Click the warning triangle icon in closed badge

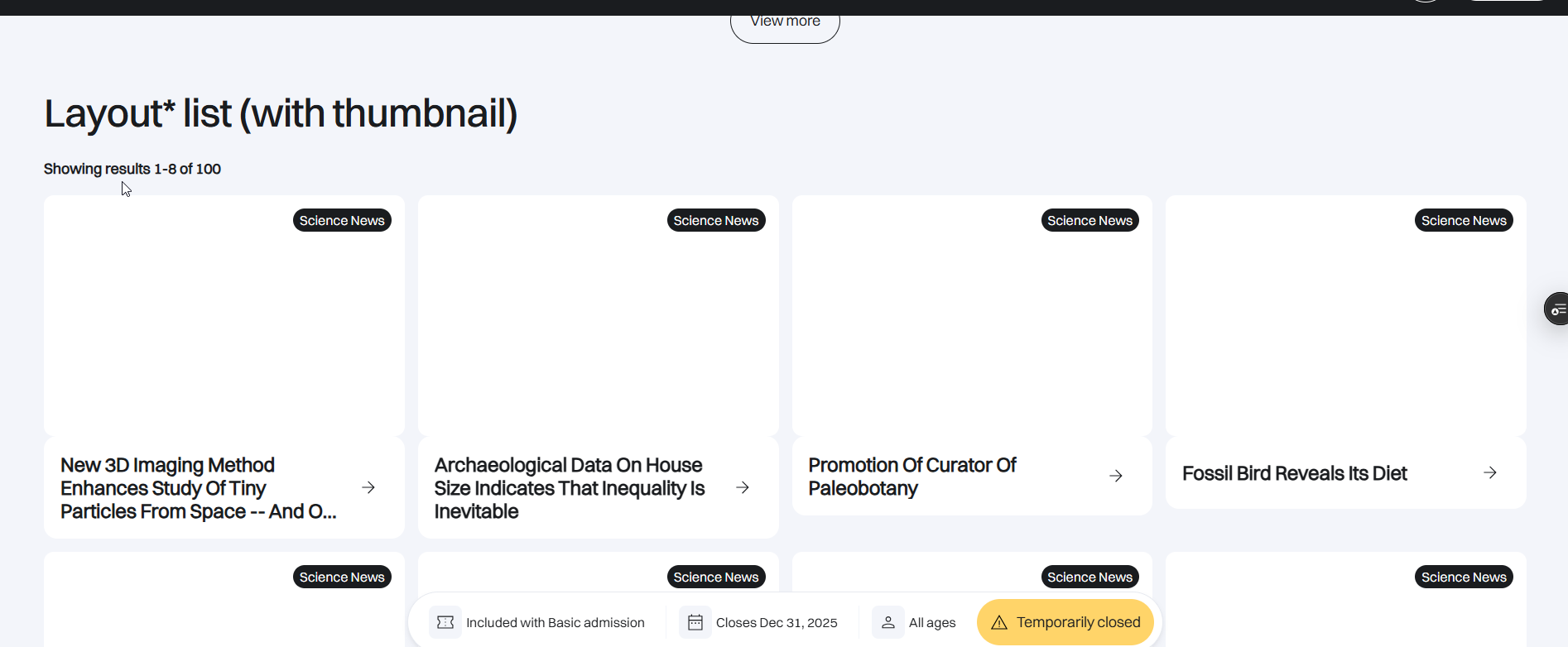pos(999,623)
